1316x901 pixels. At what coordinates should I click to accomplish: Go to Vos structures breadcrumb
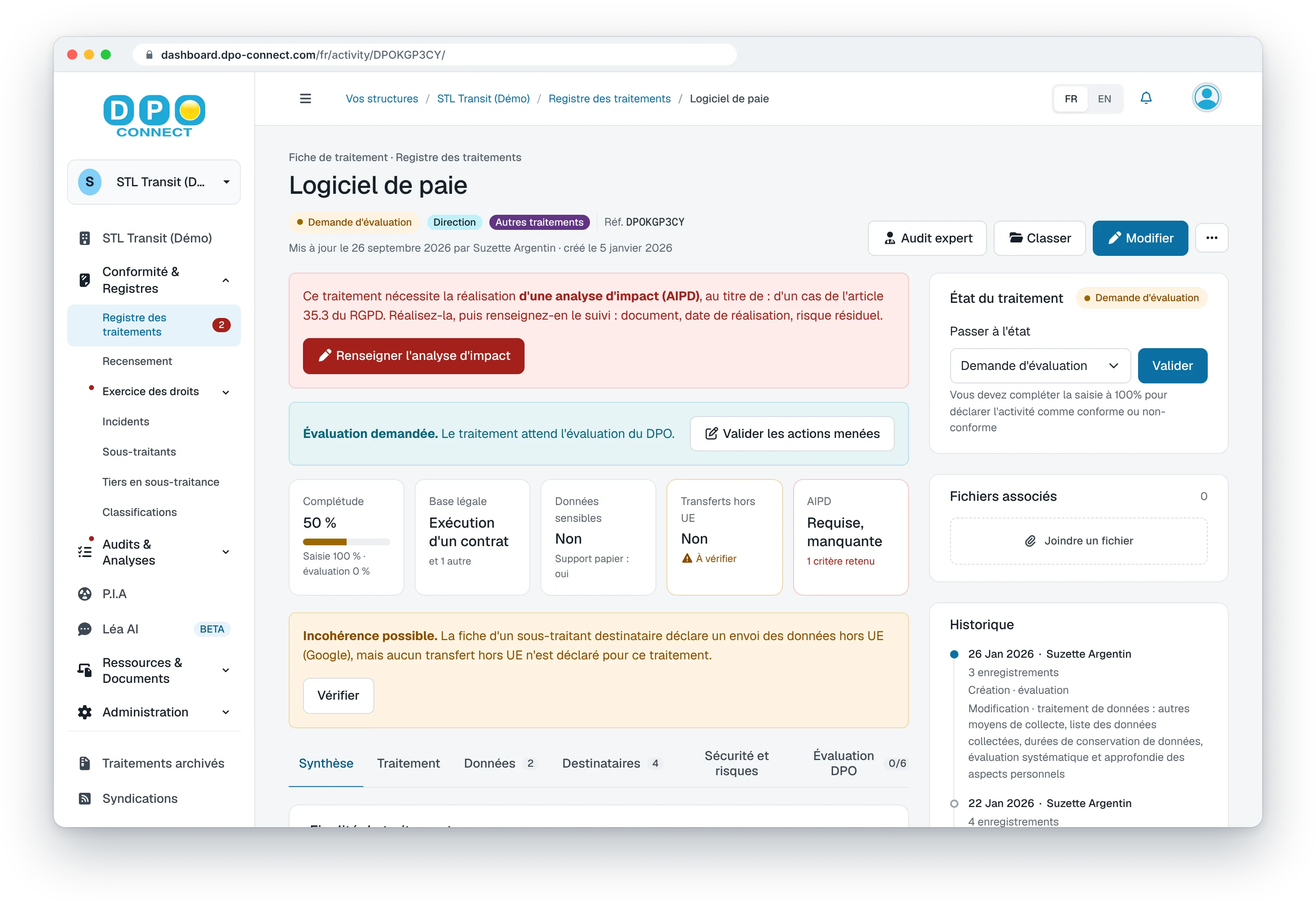(x=381, y=99)
